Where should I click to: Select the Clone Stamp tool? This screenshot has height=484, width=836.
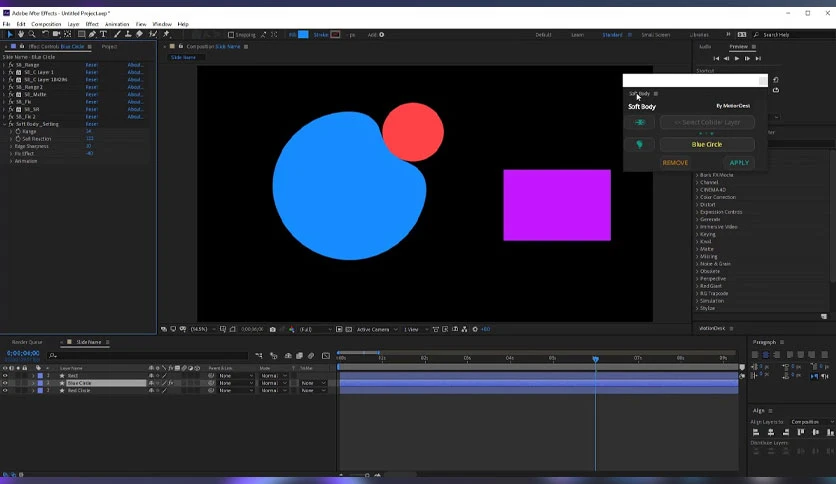(x=128, y=34)
